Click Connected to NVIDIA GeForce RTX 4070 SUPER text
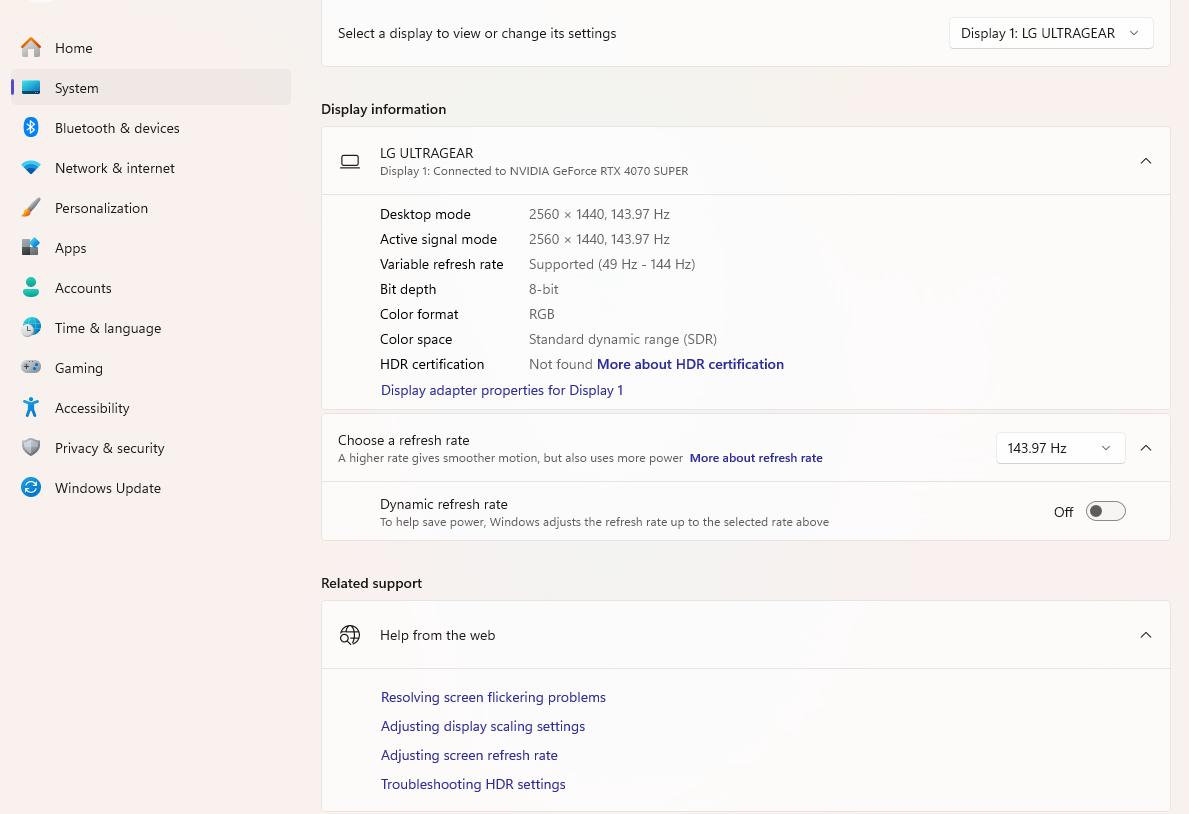1189x814 pixels. 560,171
